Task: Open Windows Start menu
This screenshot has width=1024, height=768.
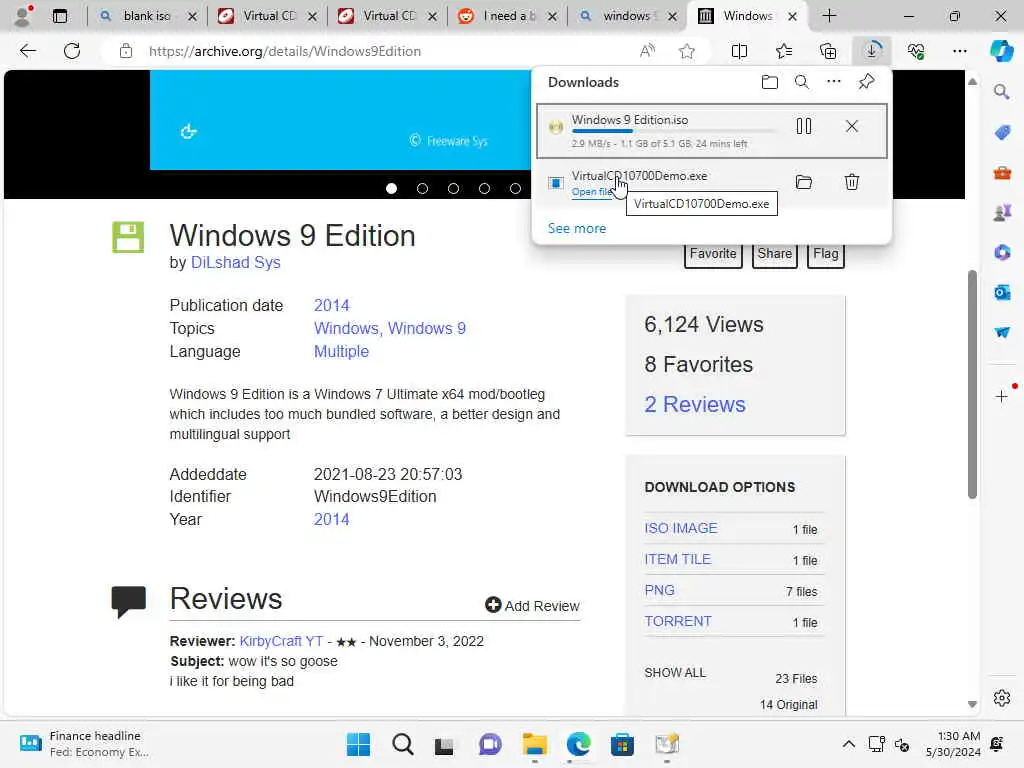Action: [359, 744]
